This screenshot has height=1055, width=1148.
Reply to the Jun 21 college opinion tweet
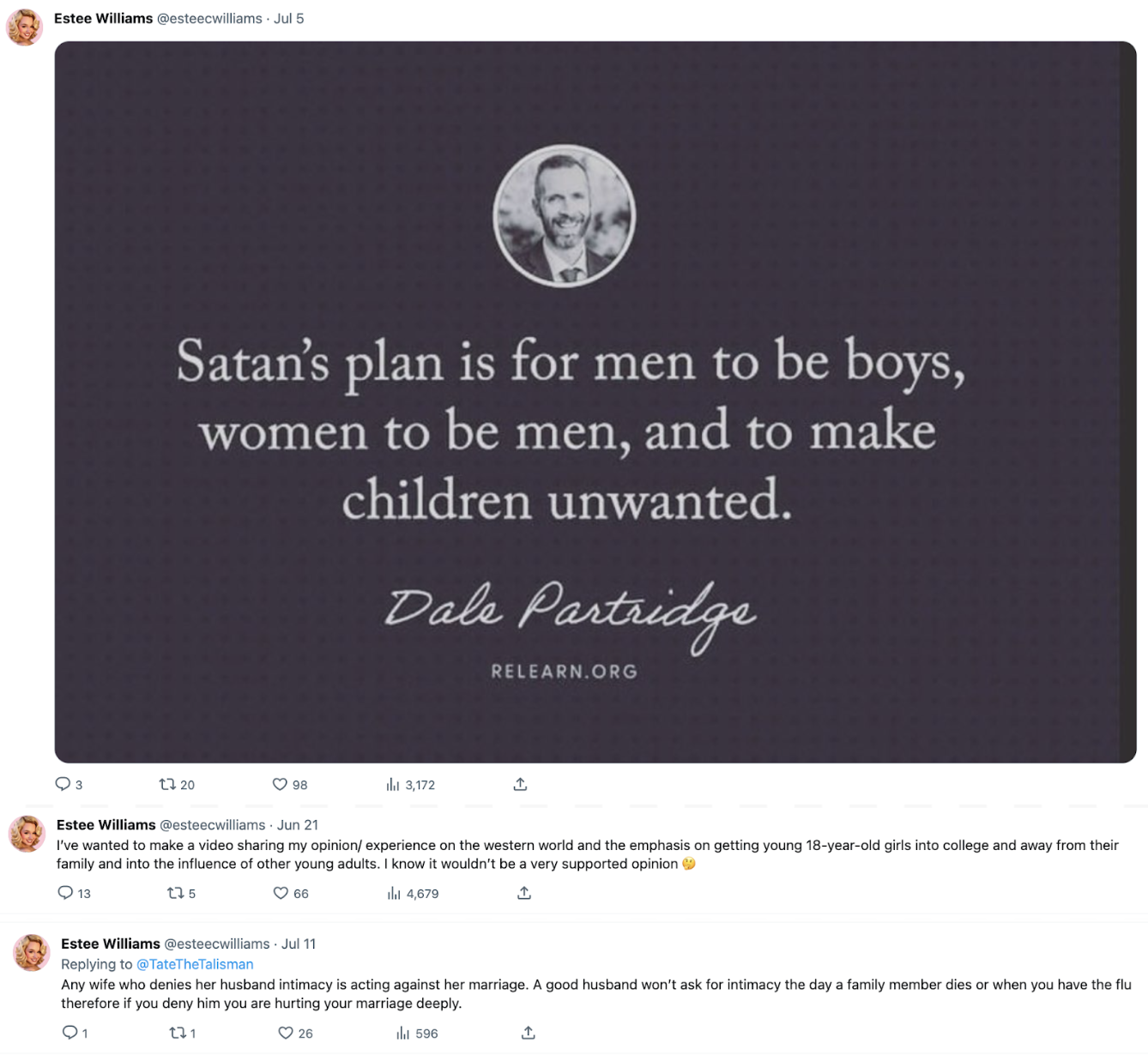coord(68,893)
